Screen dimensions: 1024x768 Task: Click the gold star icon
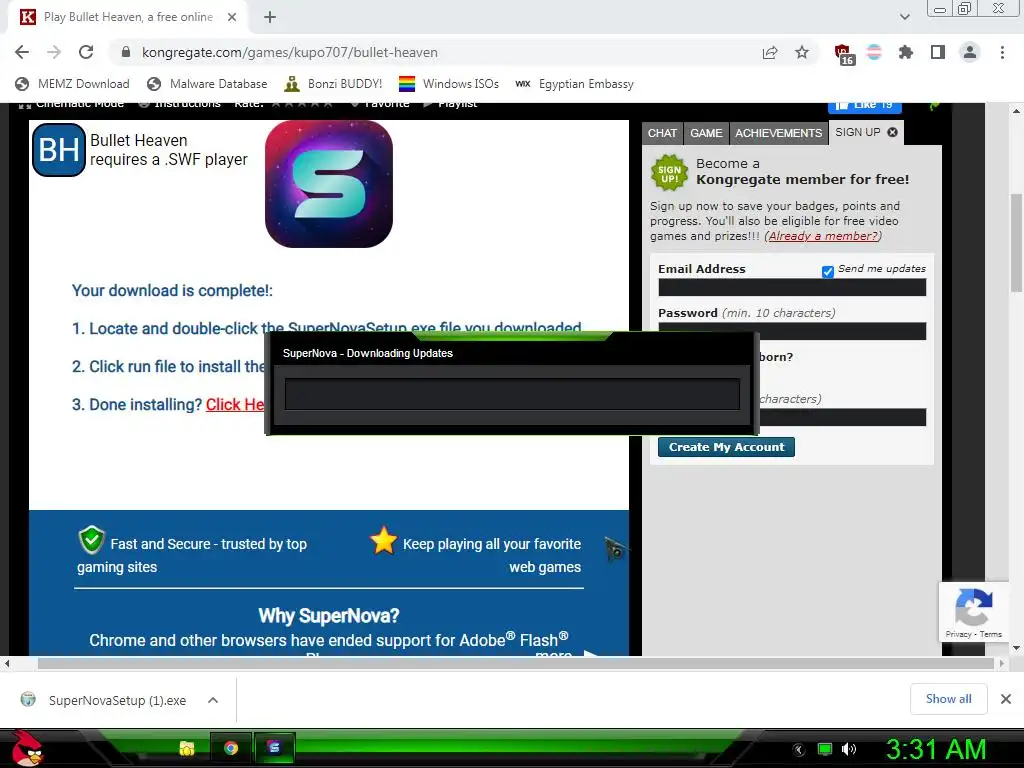383,541
